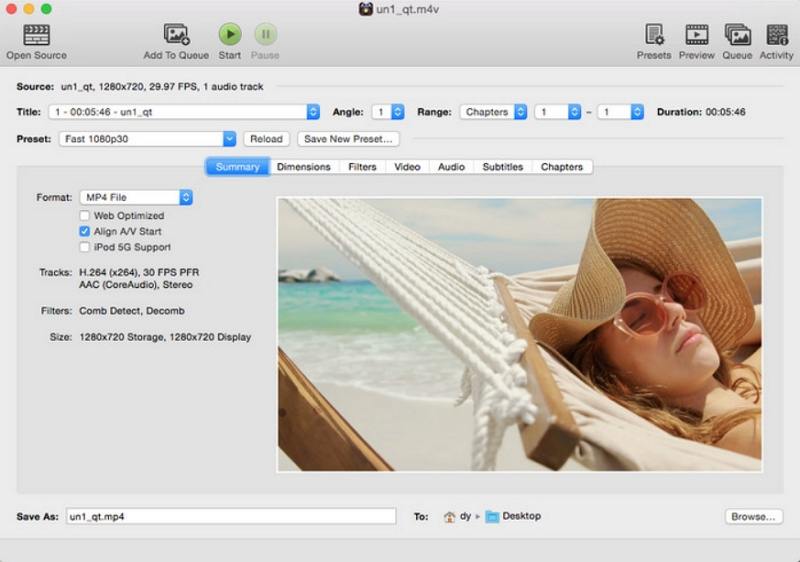
Task: Switch to the Filters tab
Action: click(x=362, y=167)
